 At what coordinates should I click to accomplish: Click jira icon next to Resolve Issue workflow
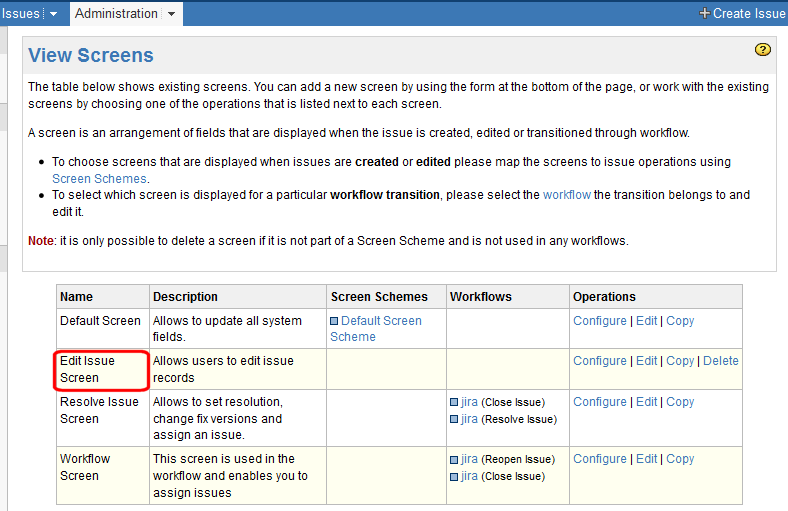point(454,419)
